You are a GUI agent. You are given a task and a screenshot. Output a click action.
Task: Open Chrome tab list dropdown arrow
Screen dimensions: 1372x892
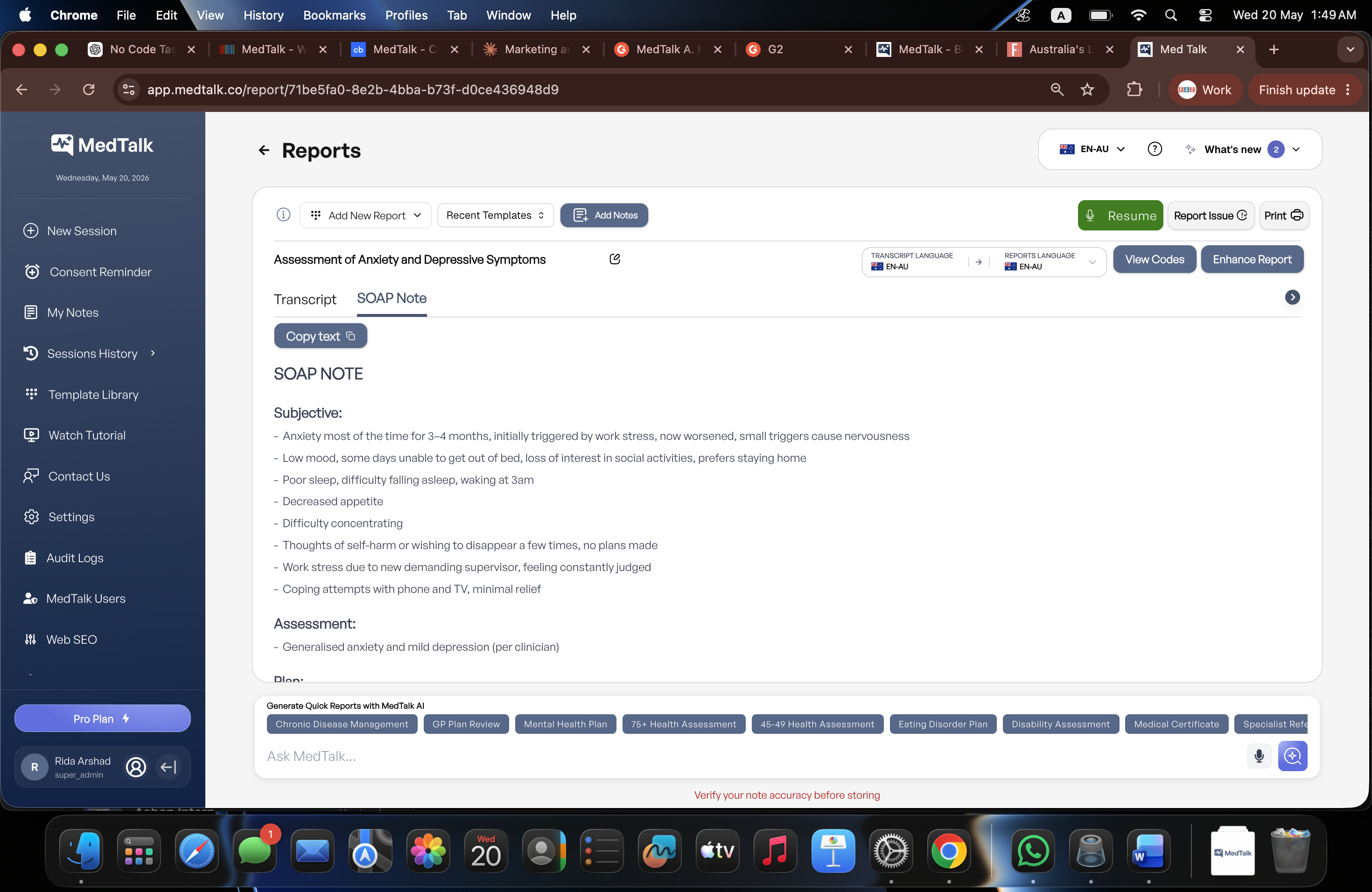[x=1350, y=49]
